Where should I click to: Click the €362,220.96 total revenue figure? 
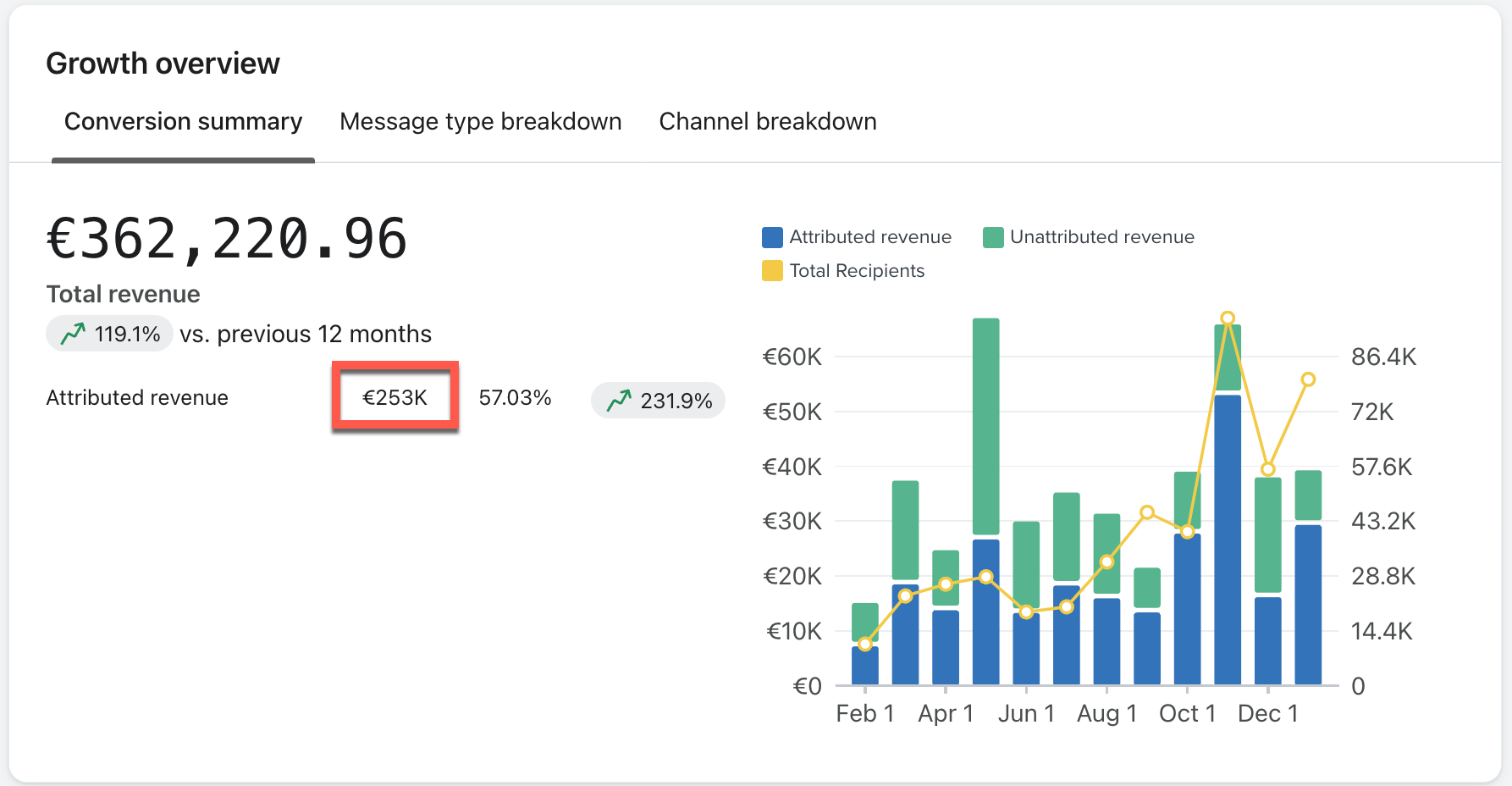227,239
